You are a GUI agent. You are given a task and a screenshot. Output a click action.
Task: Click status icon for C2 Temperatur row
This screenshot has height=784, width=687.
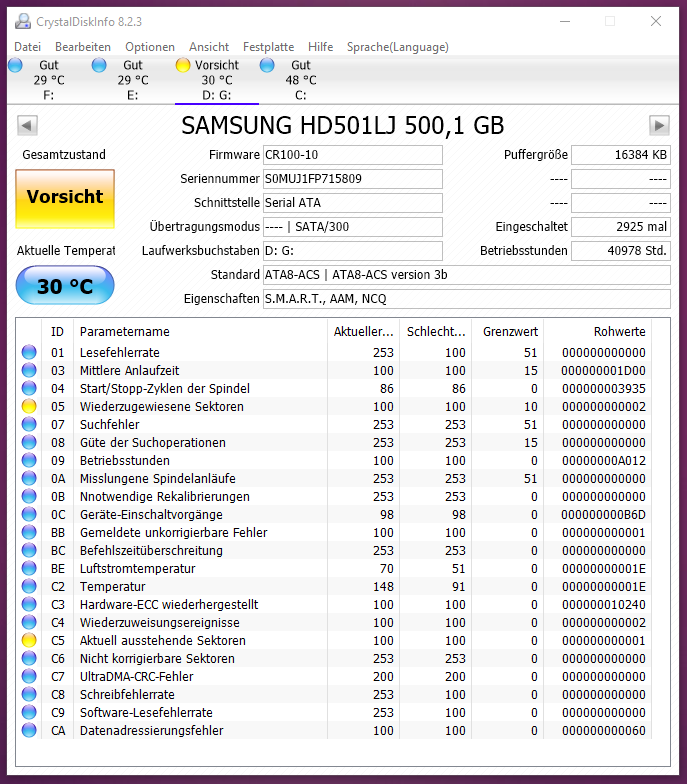click(29, 586)
